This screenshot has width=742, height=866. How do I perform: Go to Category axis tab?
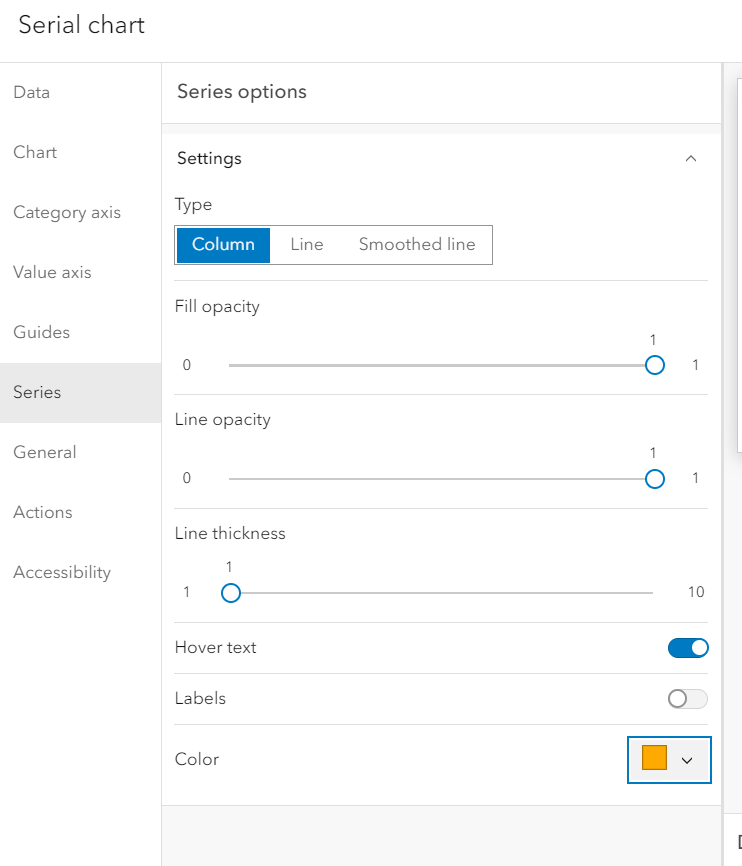(67, 213)
